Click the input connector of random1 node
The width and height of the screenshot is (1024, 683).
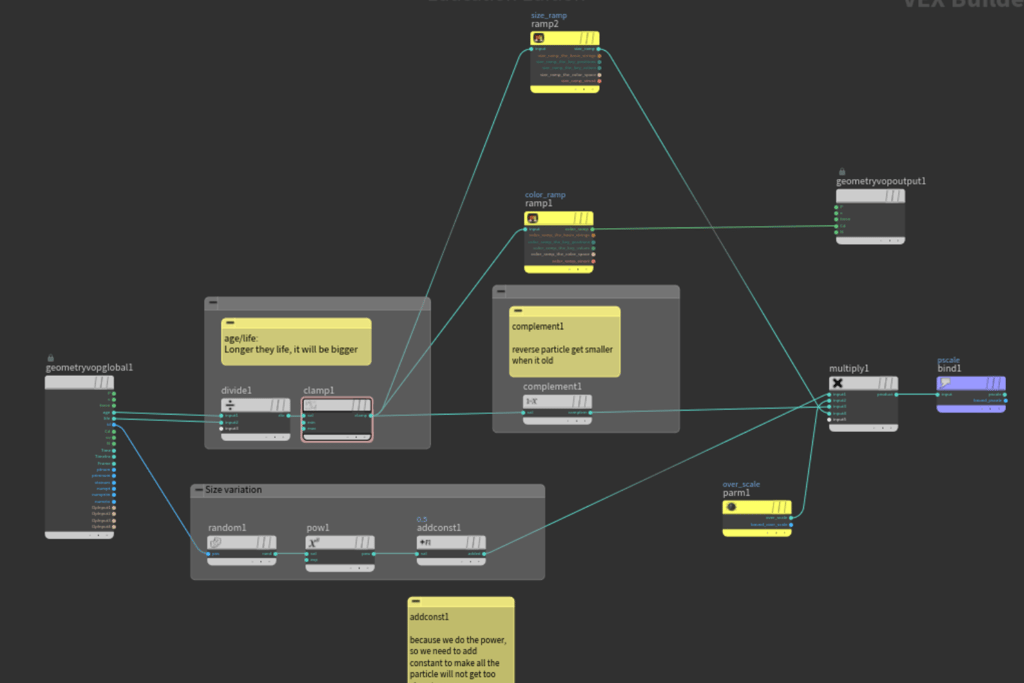pos(208,554)
